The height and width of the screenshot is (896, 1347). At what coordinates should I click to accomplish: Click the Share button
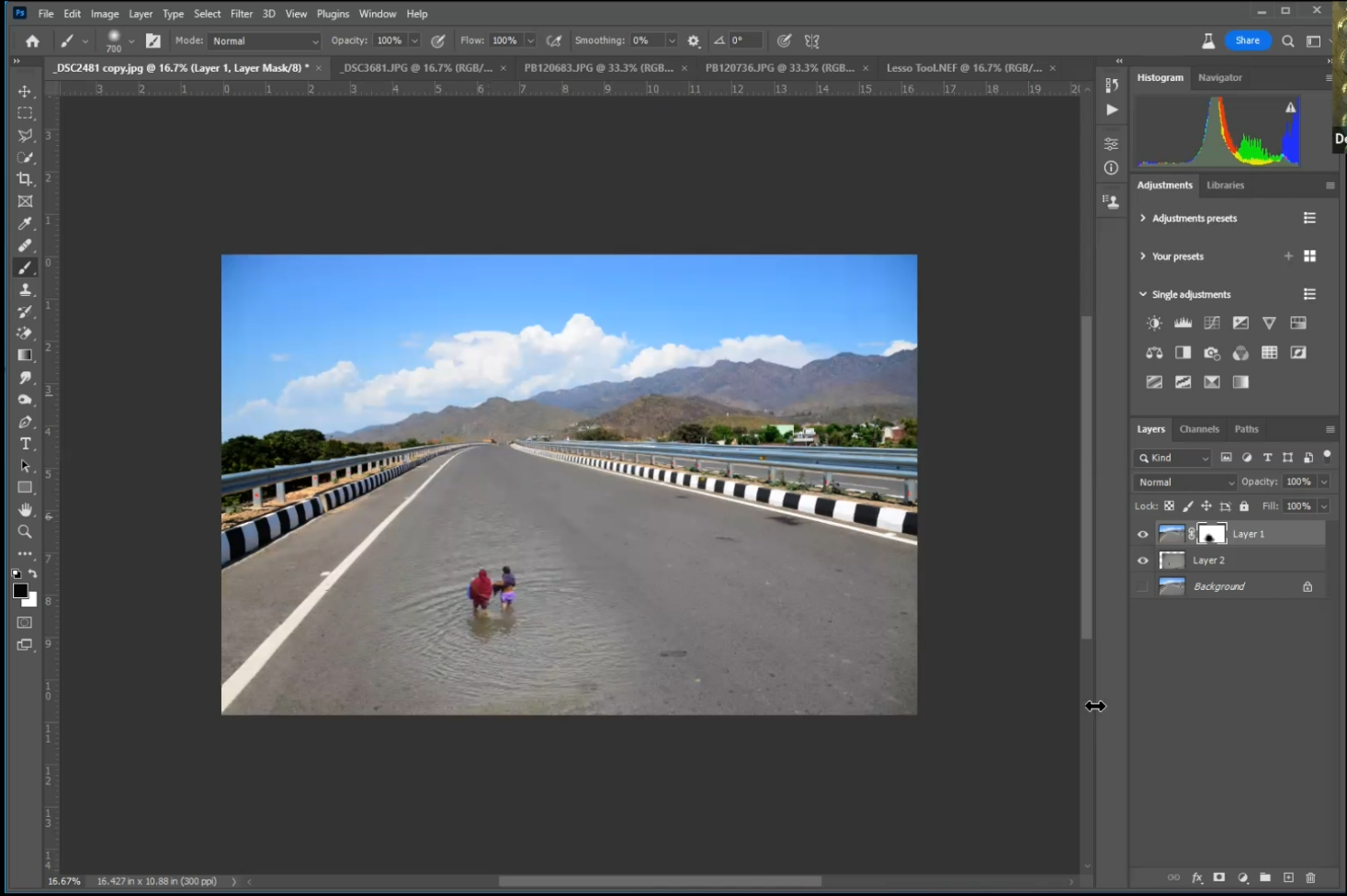tap(1247, 40)
